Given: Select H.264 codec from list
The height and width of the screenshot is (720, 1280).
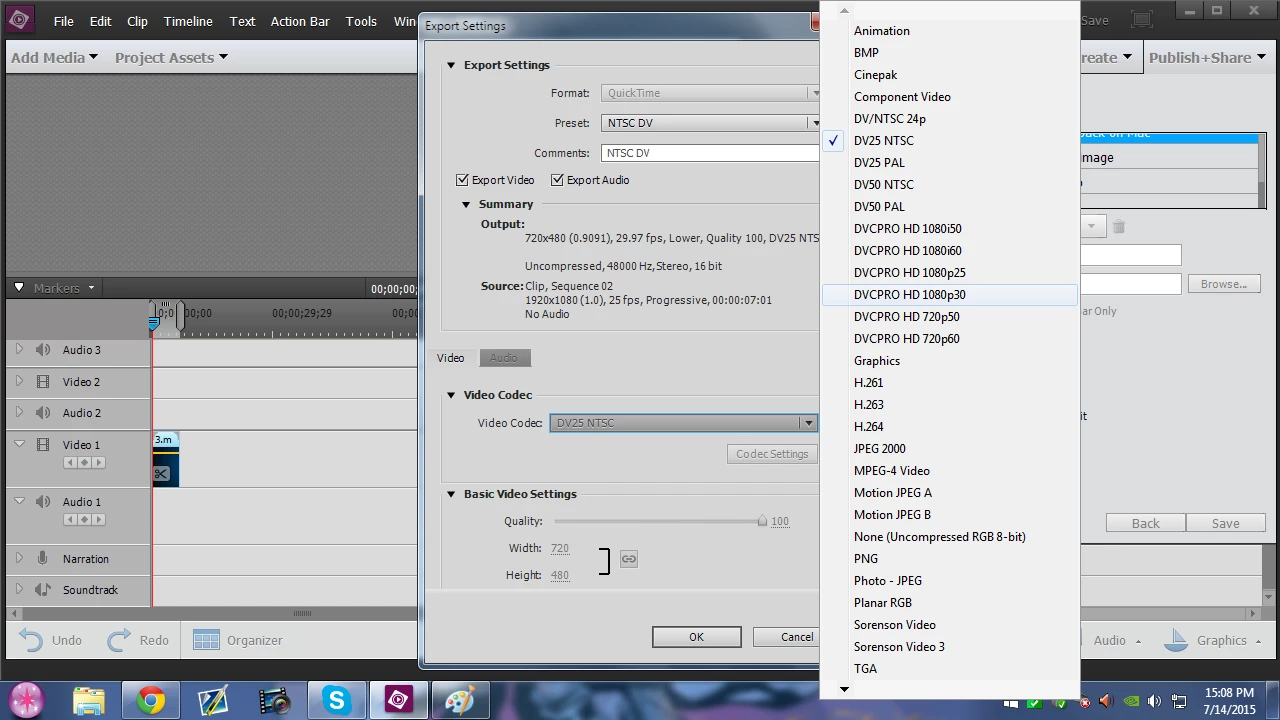Looking at the screenshot, I should 950,427.
